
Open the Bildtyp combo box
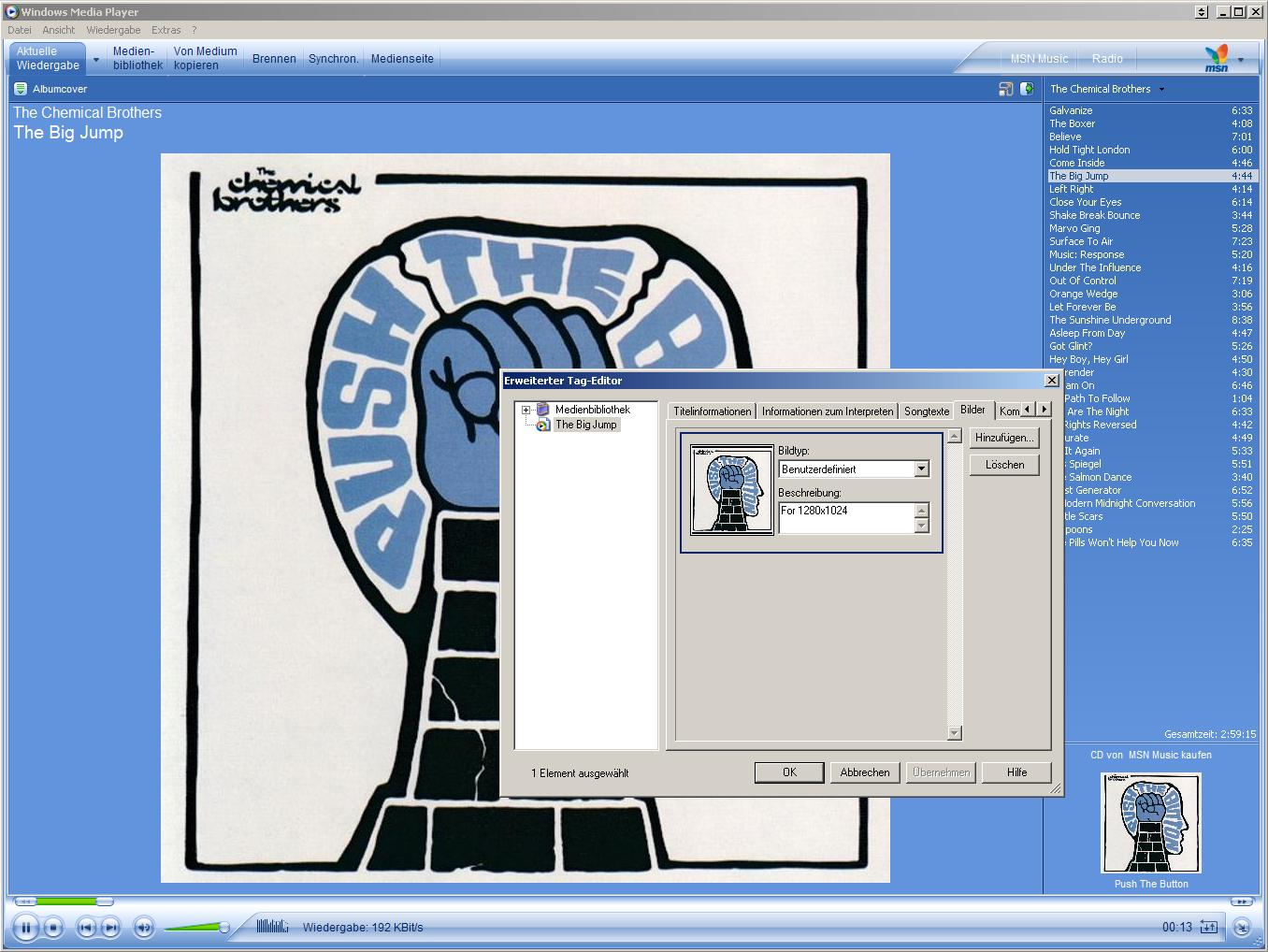coord(854,469)
